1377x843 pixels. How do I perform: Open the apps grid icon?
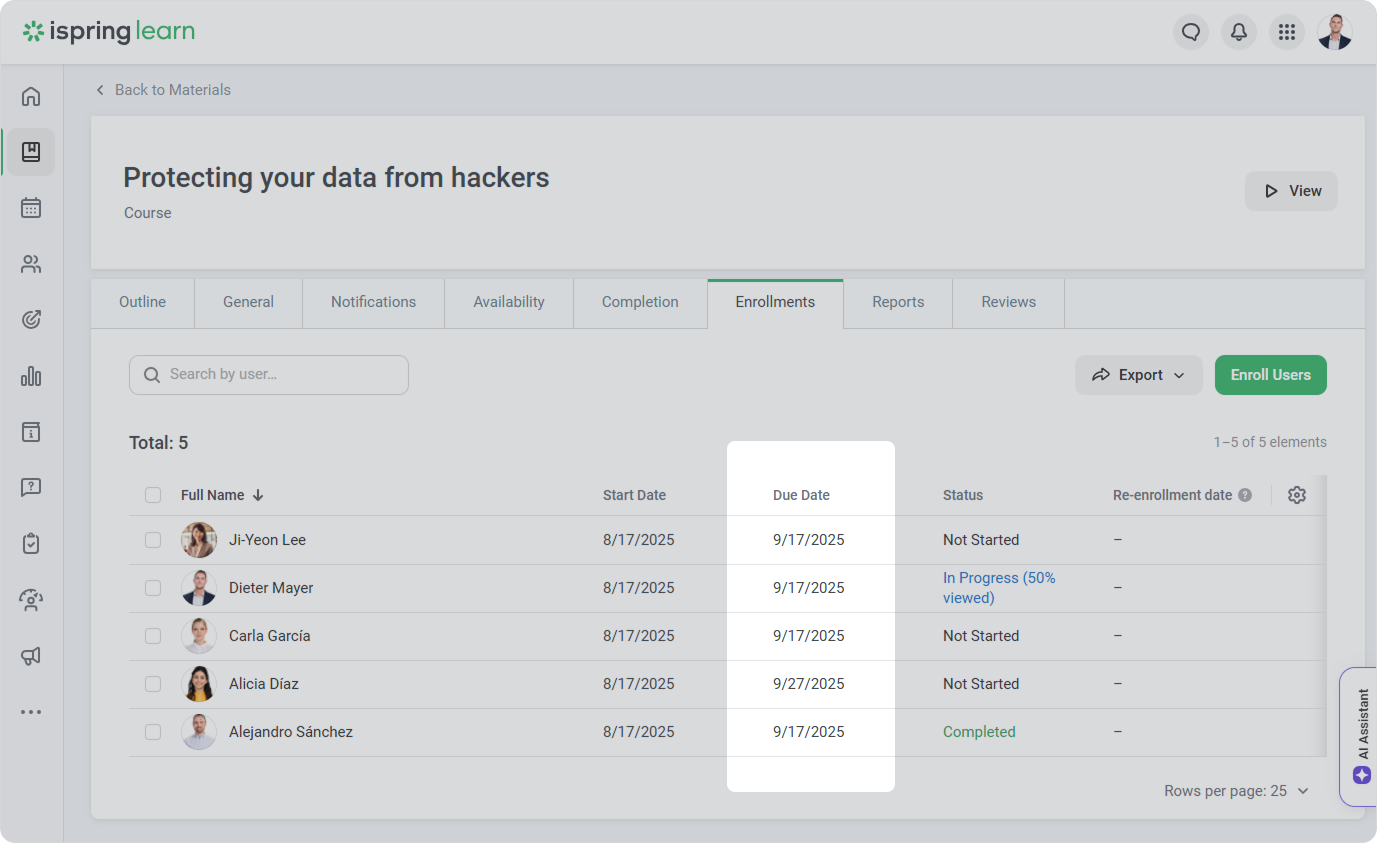1287,32
